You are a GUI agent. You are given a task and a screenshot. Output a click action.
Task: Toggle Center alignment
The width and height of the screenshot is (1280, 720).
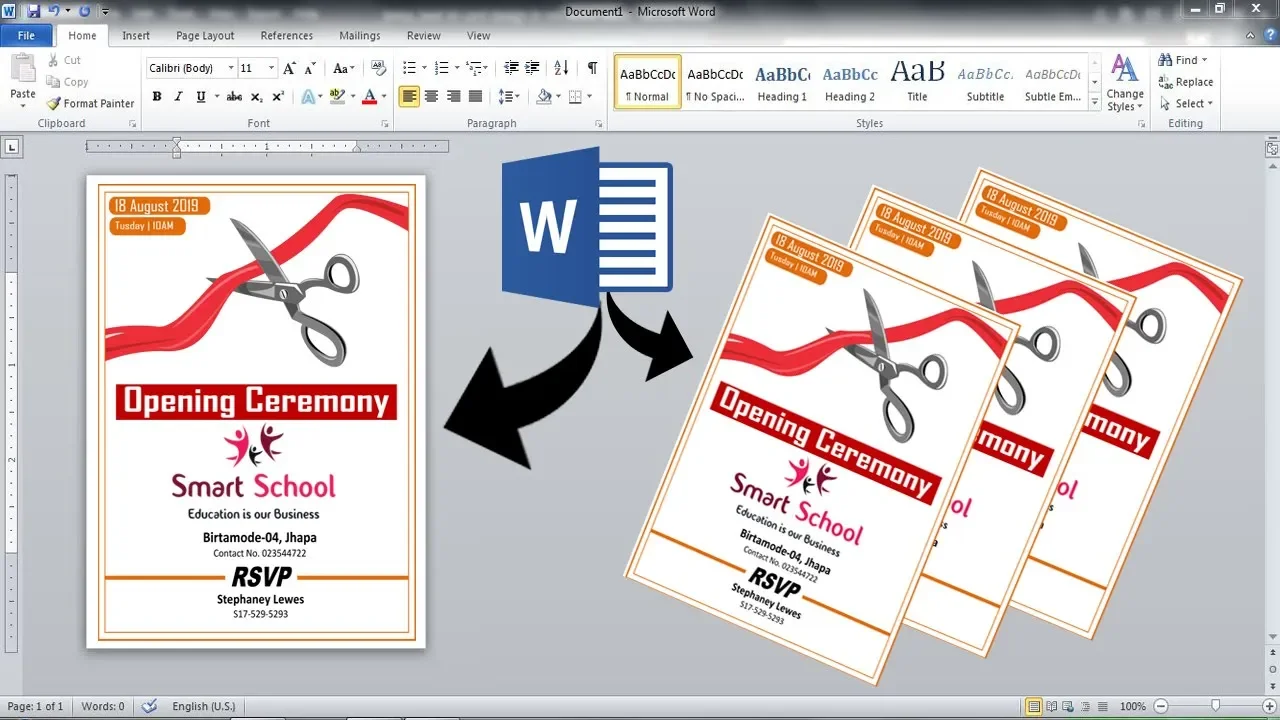click(431, 97)
